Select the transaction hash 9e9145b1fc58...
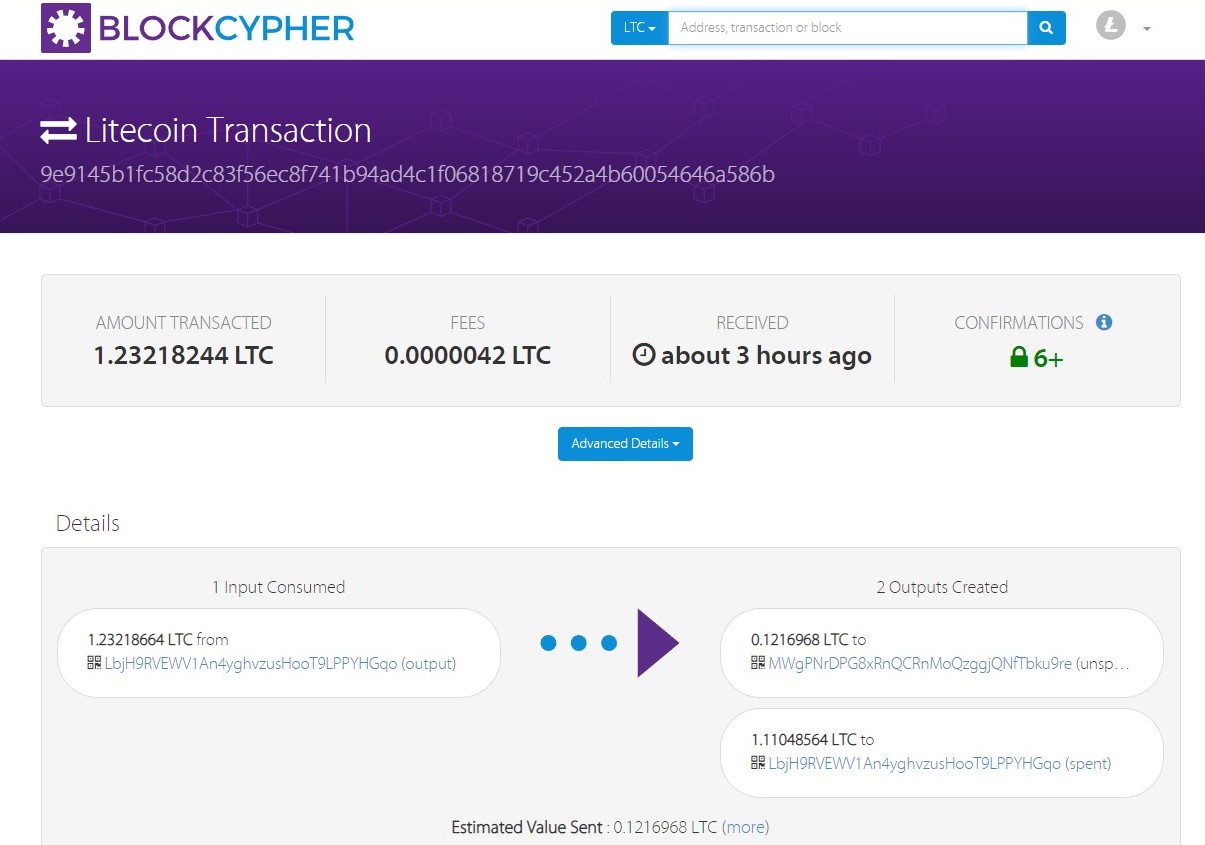The width and height of the screenshot is (1205, 845). (407, 175)
